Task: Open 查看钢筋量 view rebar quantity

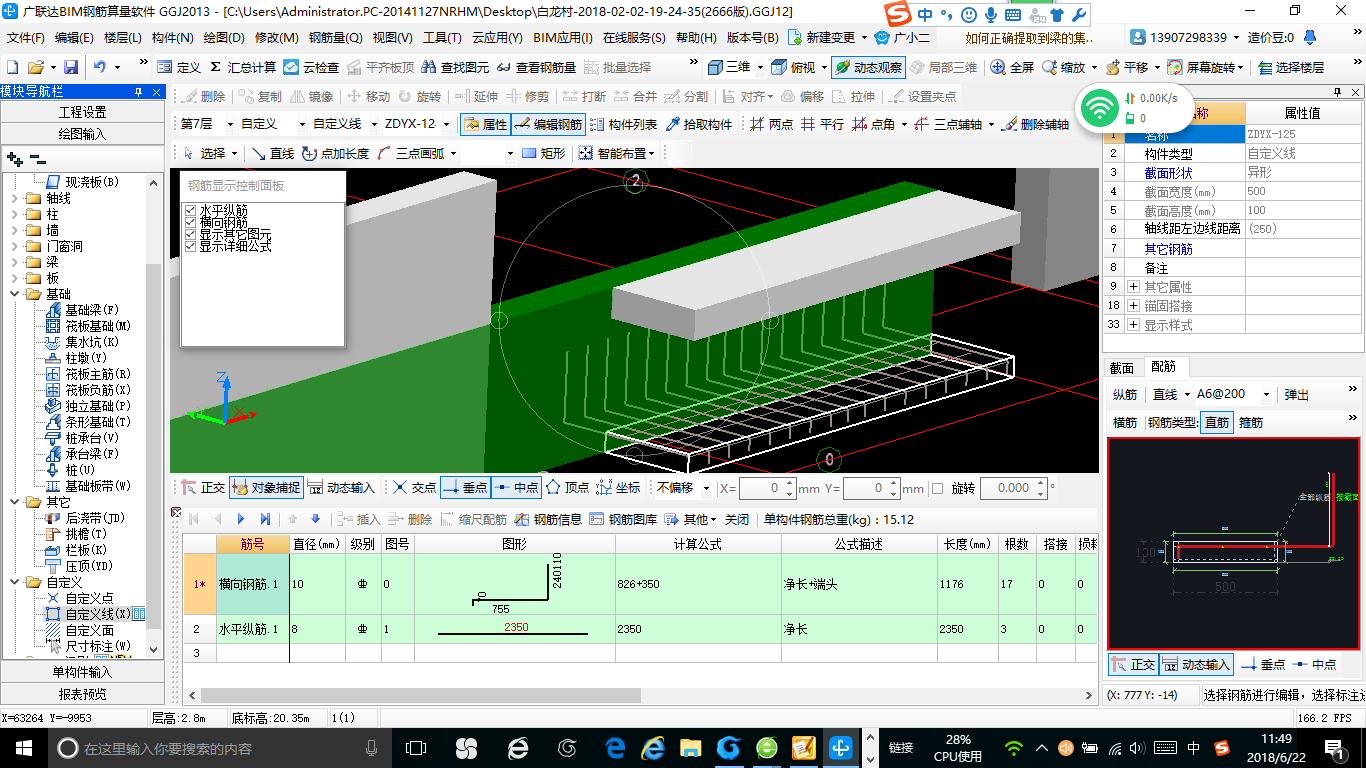Action: coord(535,67)
